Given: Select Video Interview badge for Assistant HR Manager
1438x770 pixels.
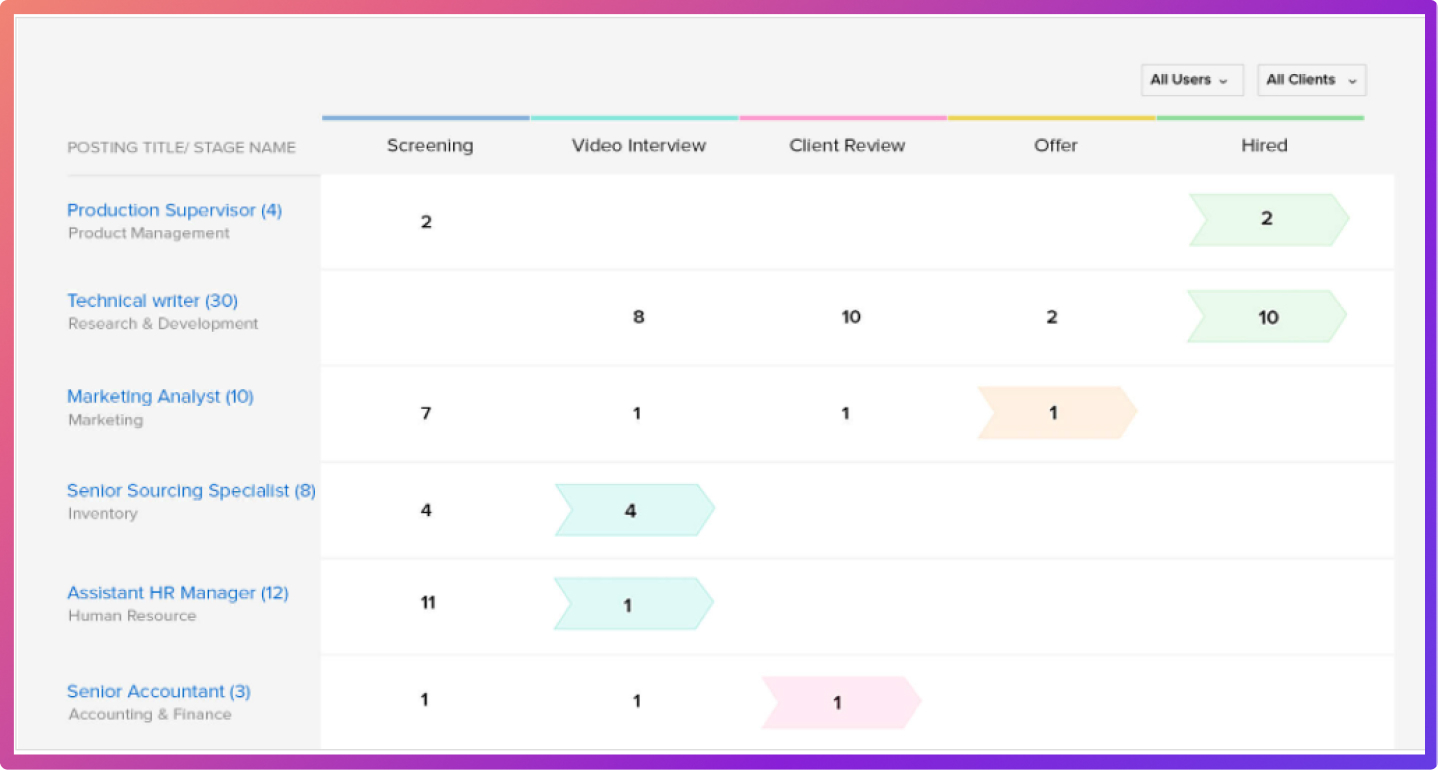Looking at the screenshot, I should [634, 604].
